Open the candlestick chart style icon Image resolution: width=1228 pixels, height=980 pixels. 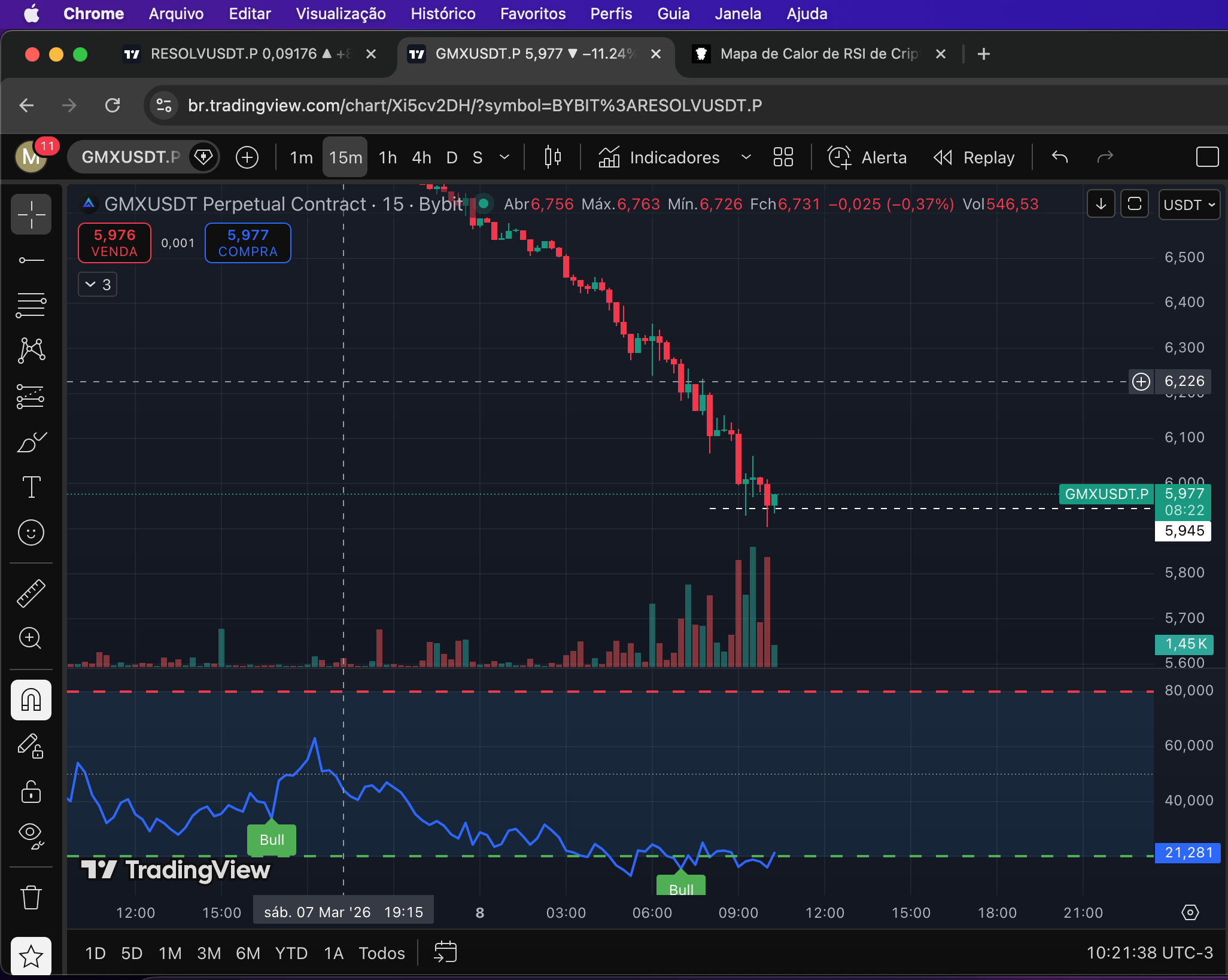click(552, 157)
